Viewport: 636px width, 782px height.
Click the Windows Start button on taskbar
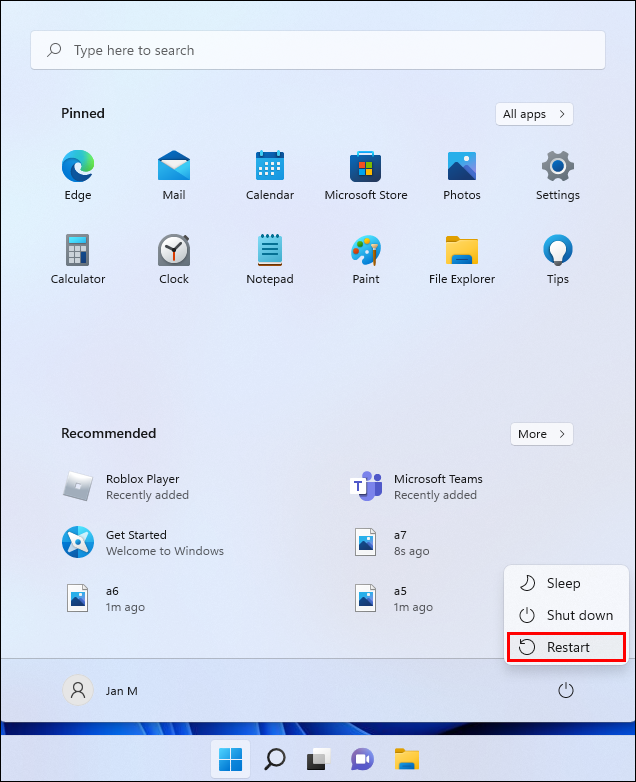pyautogui.click(x=230, y=759)
